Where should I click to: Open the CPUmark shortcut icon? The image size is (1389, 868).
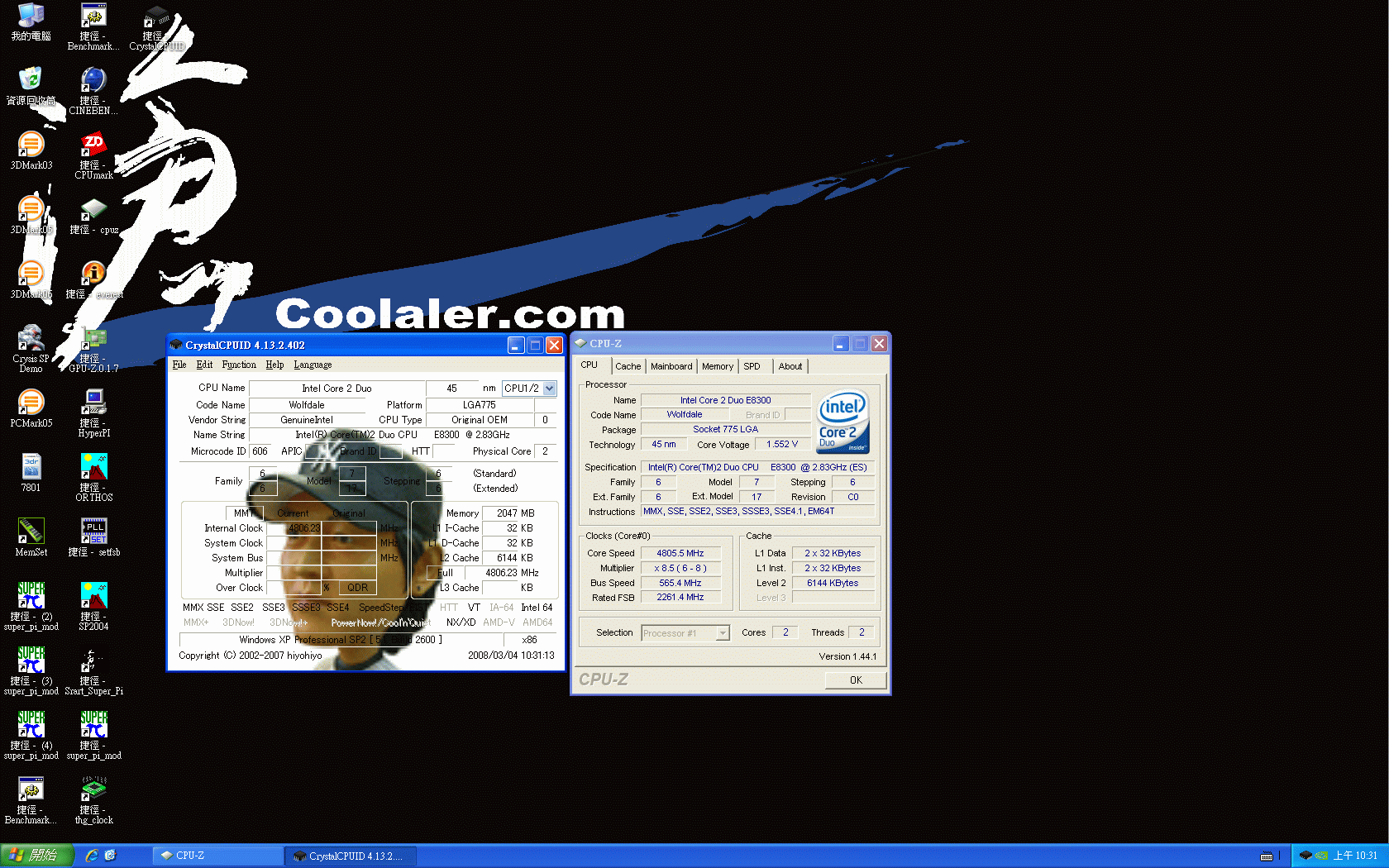93,155
